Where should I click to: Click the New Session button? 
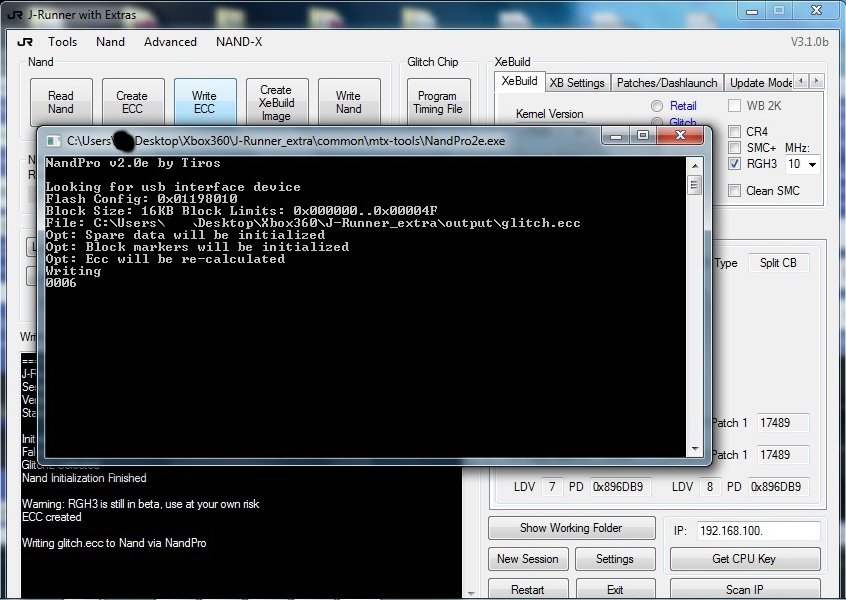pyautogui.click(x=528, y=559)
